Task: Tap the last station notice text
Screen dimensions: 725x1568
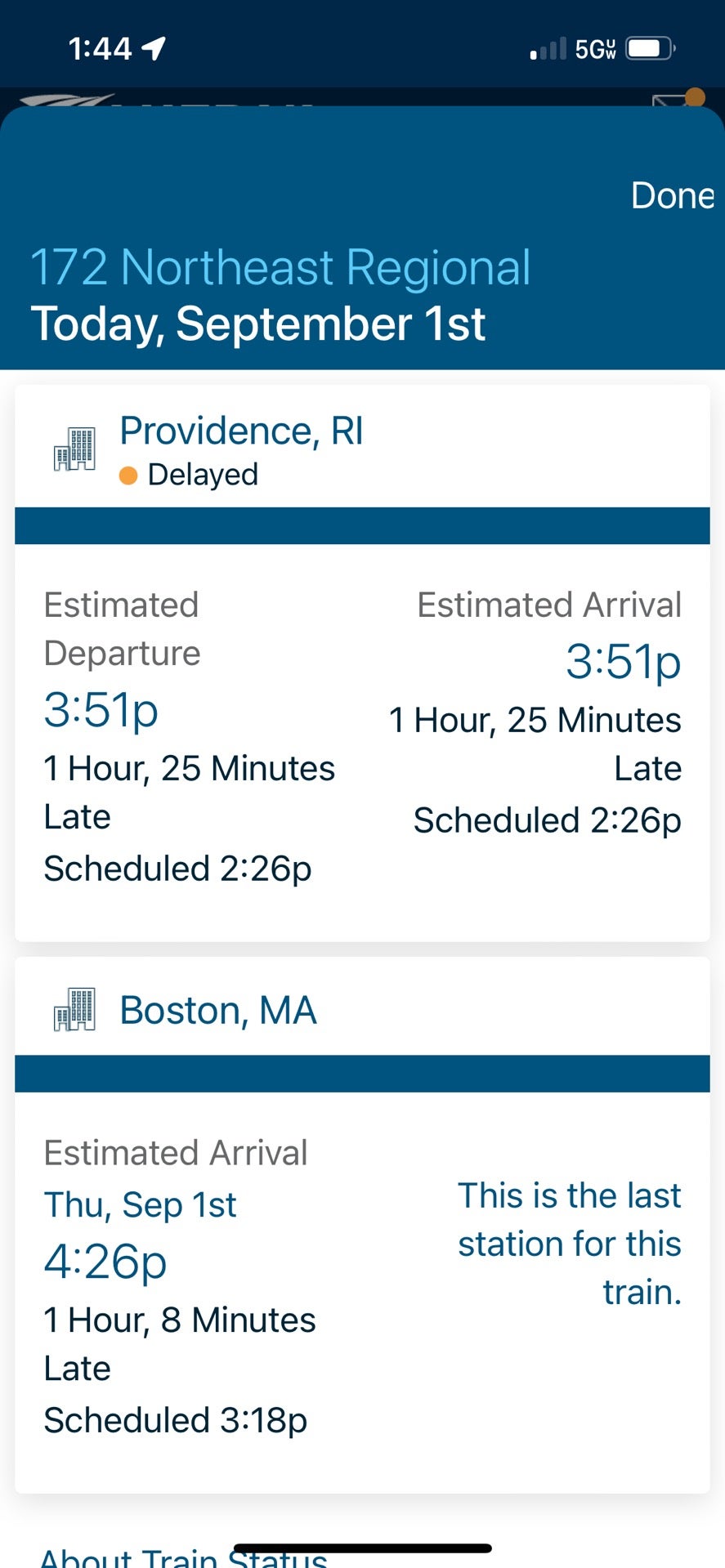Action: point(569,1244)
